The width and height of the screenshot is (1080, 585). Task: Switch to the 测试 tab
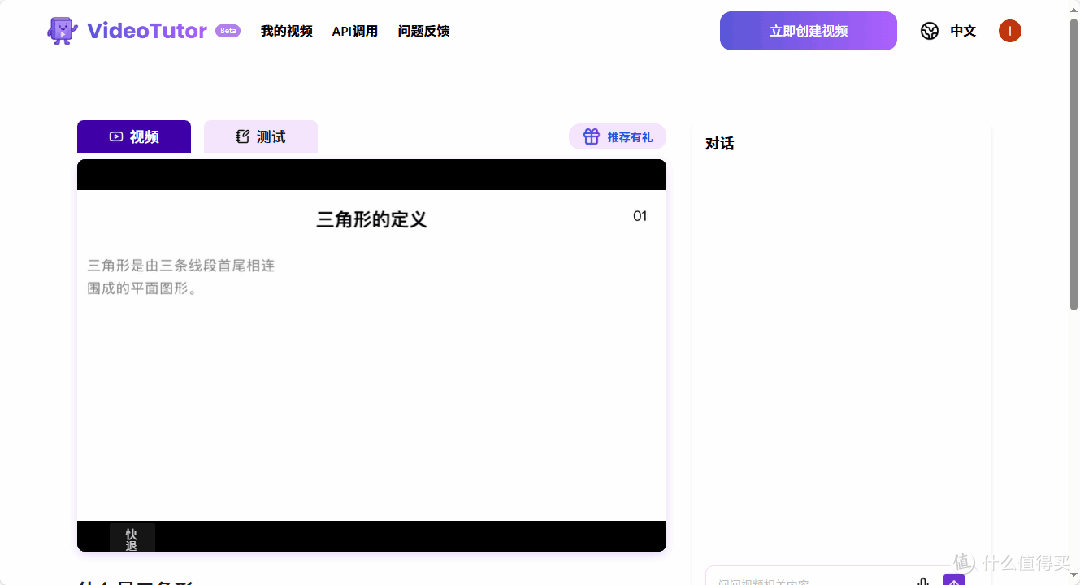tap(261, 136)
